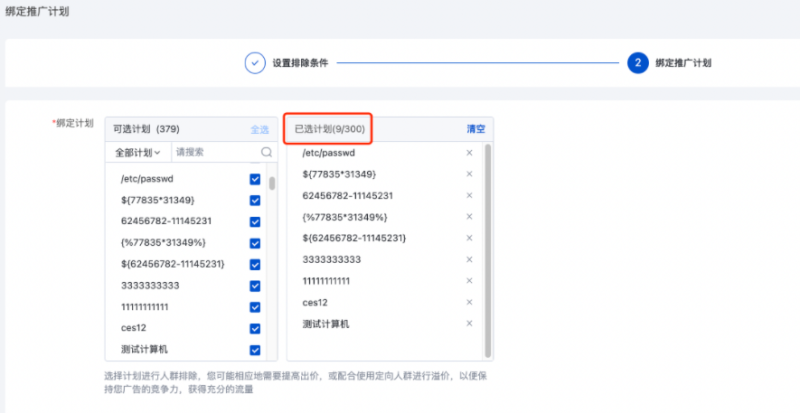The width and height of the screenshot is (800, 413).
Task: Go to 绑定推广计划 step
Action: coord(683,63)
